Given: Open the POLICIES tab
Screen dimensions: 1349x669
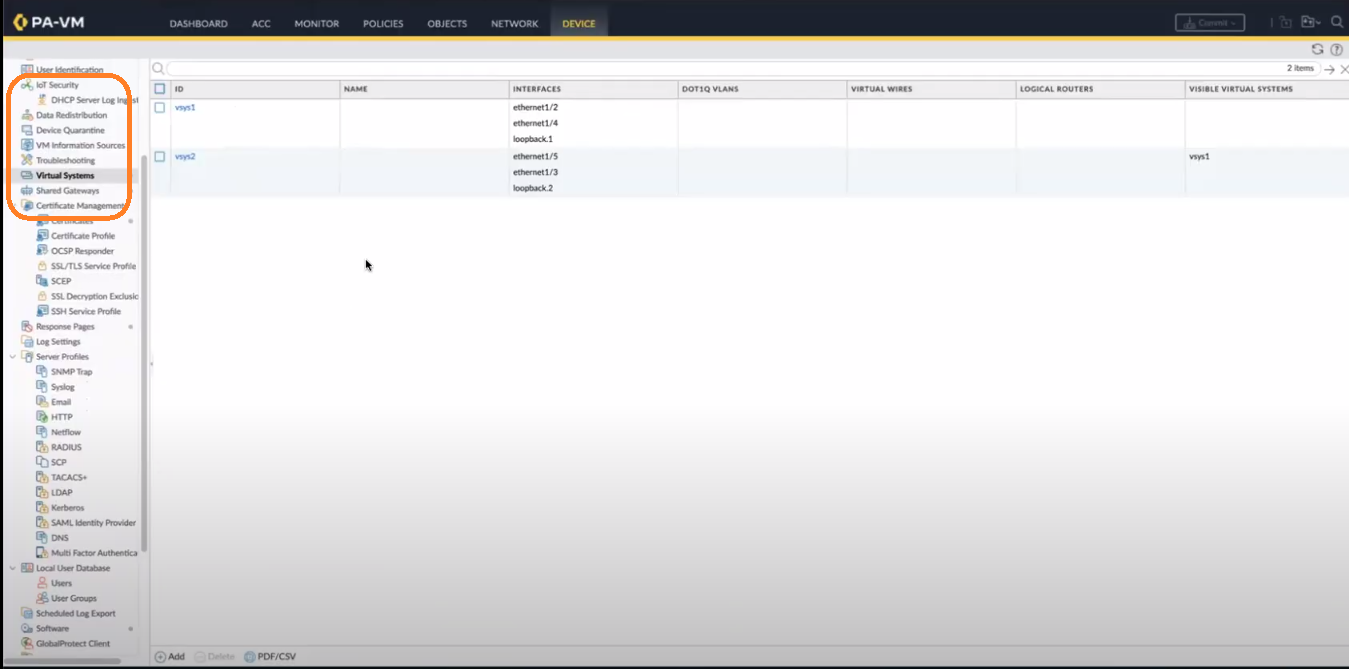Looking at the screenshot, I should (383, 24).
